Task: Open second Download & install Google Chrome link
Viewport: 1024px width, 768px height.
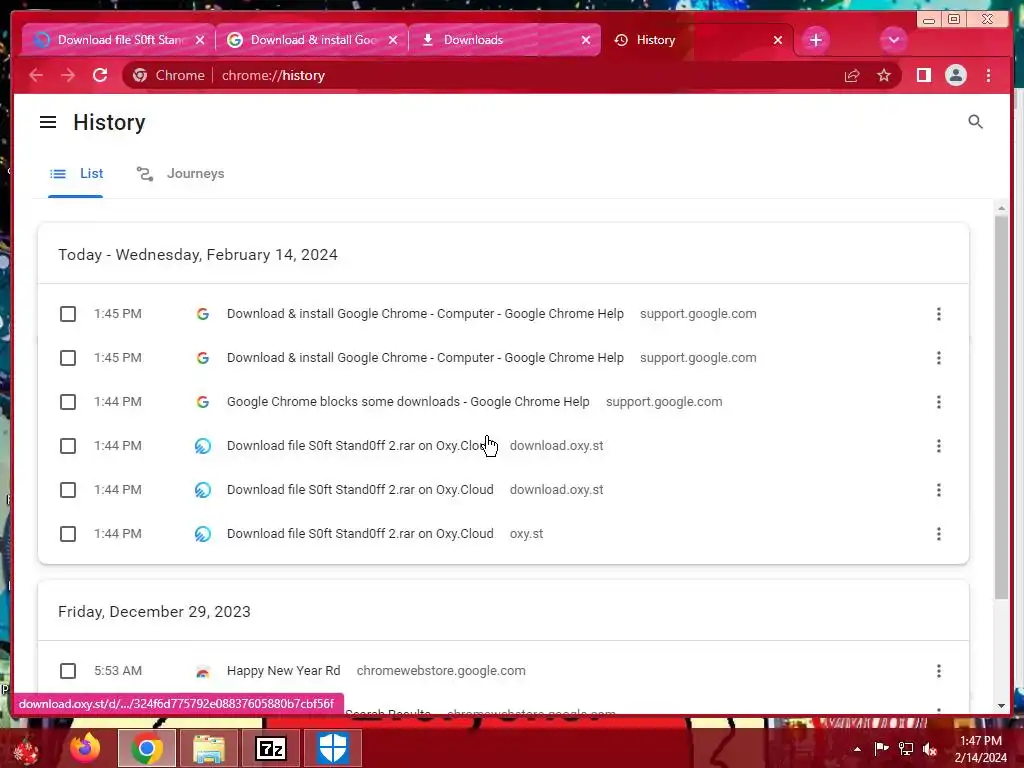Action: [x=425, y=358]
